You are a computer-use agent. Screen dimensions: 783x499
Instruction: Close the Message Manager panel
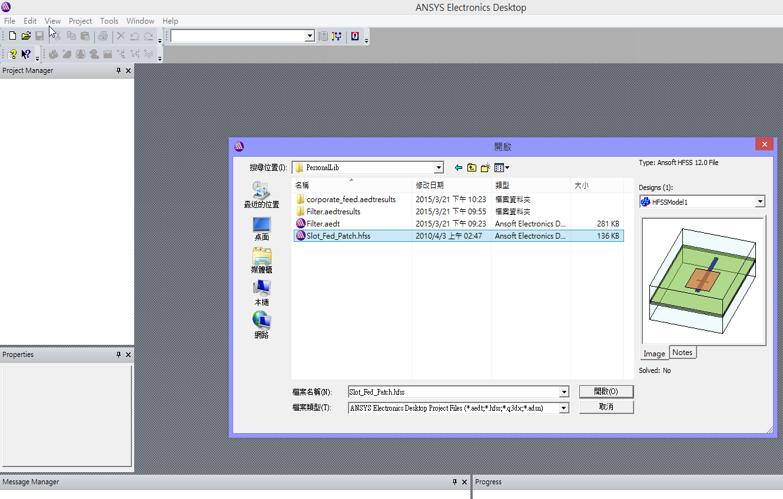[464, 482]
